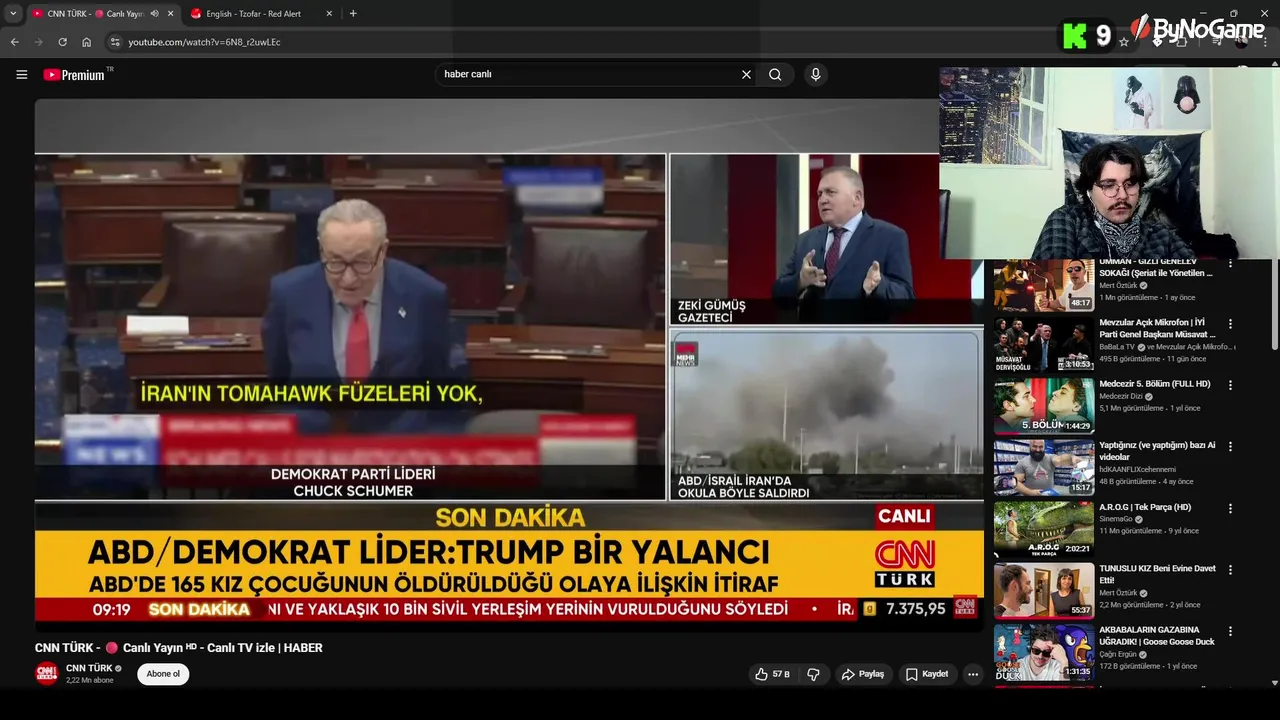The image size is (1280, 720).
Task: Open Mevzular Açık Mikrofon 3:10:53 thumbnail
Action: (x=1043, y=344)
